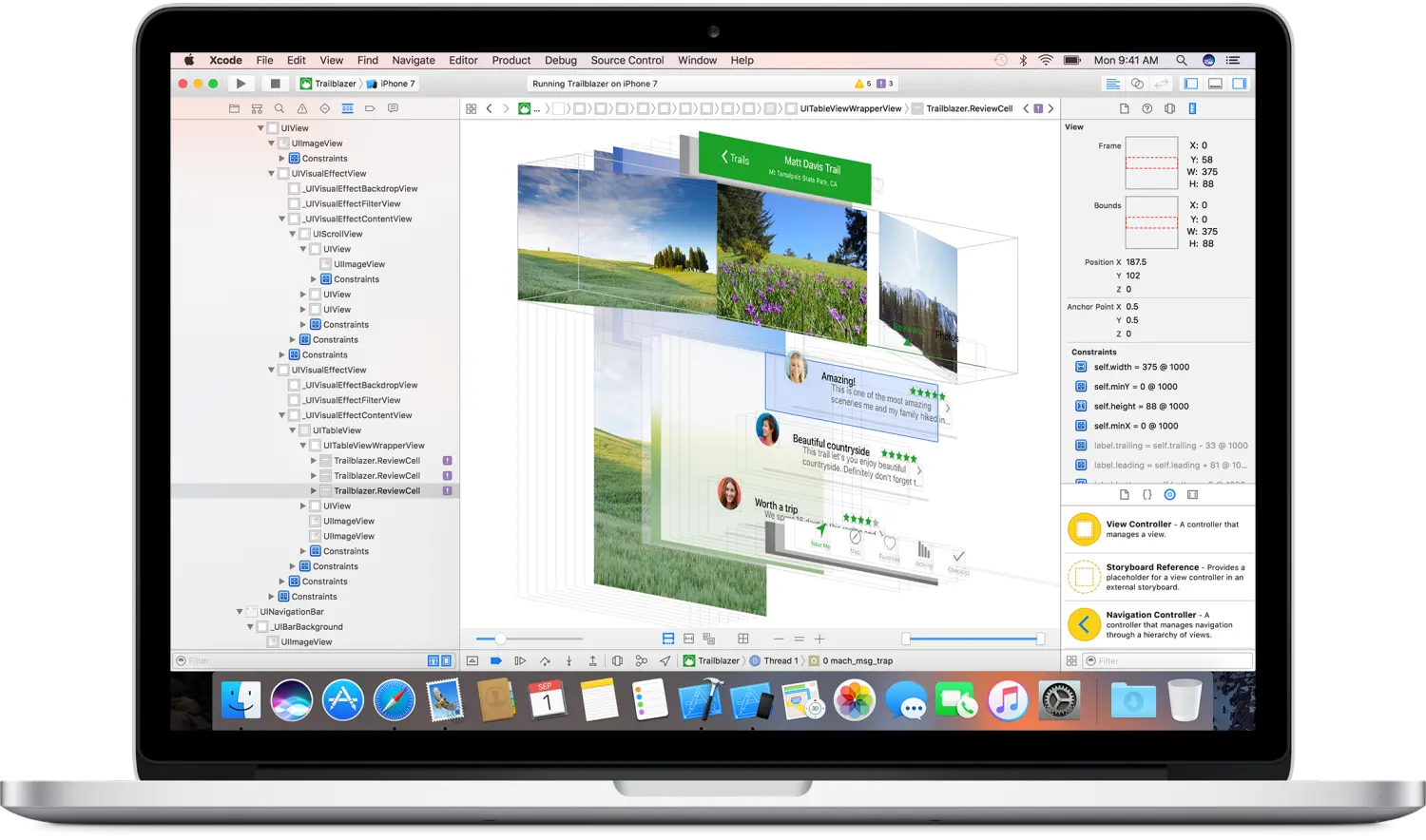Collapse the UITableViewWrapperView node
Image resolution: width=1426 pixels, height=840 pixels.
point(303,446)
